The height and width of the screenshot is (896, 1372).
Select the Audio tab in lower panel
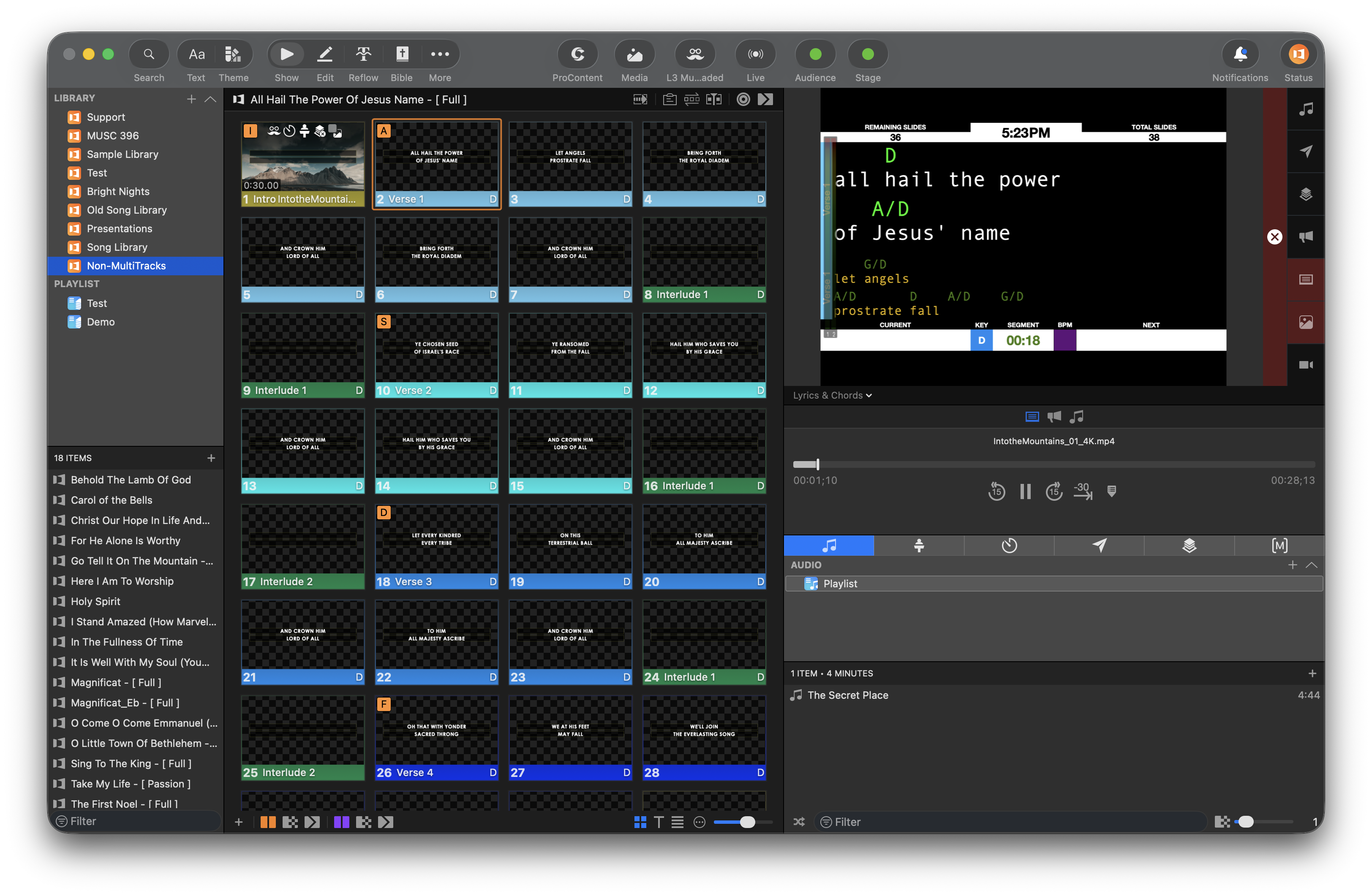[829, 545]
